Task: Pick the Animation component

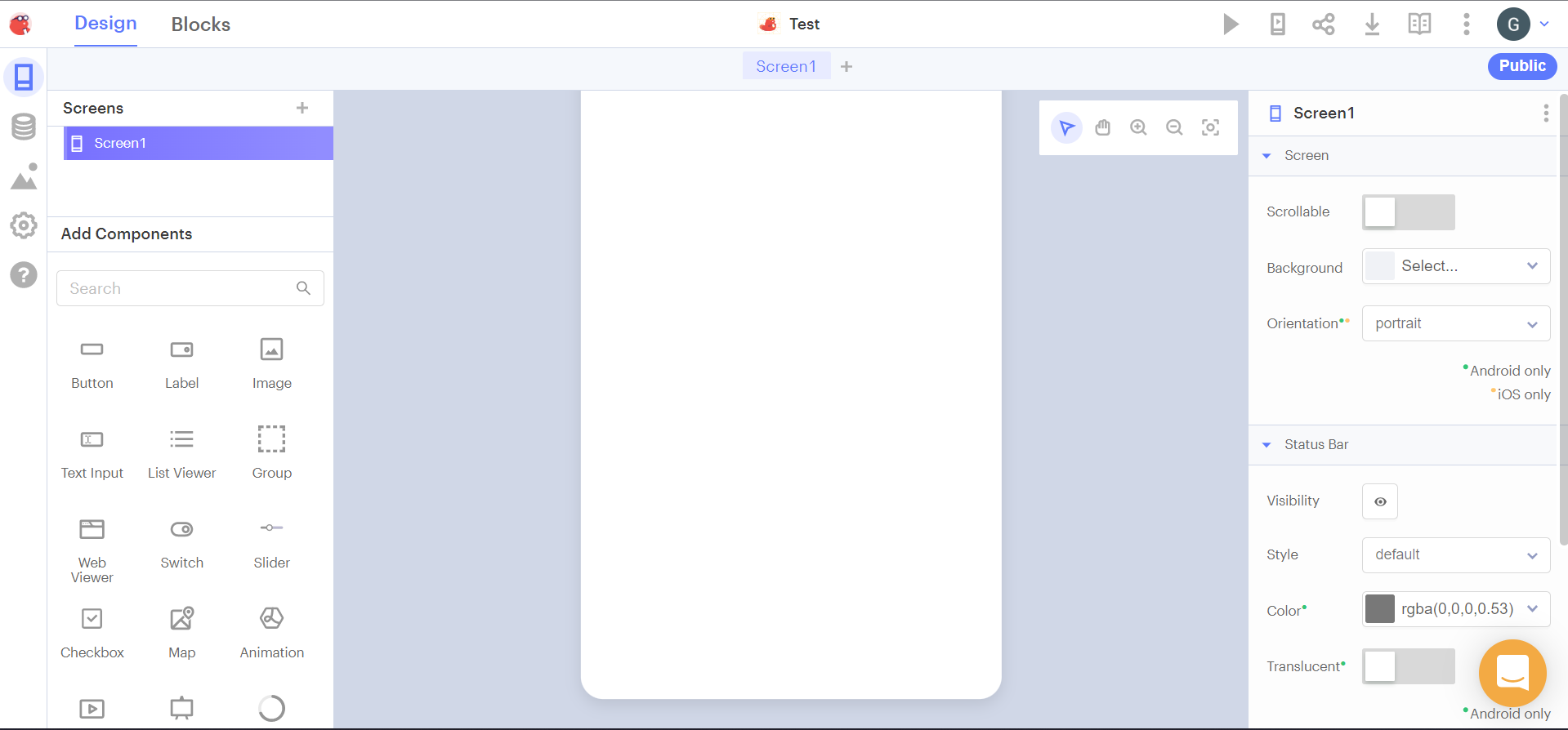Action: [271, 634]
